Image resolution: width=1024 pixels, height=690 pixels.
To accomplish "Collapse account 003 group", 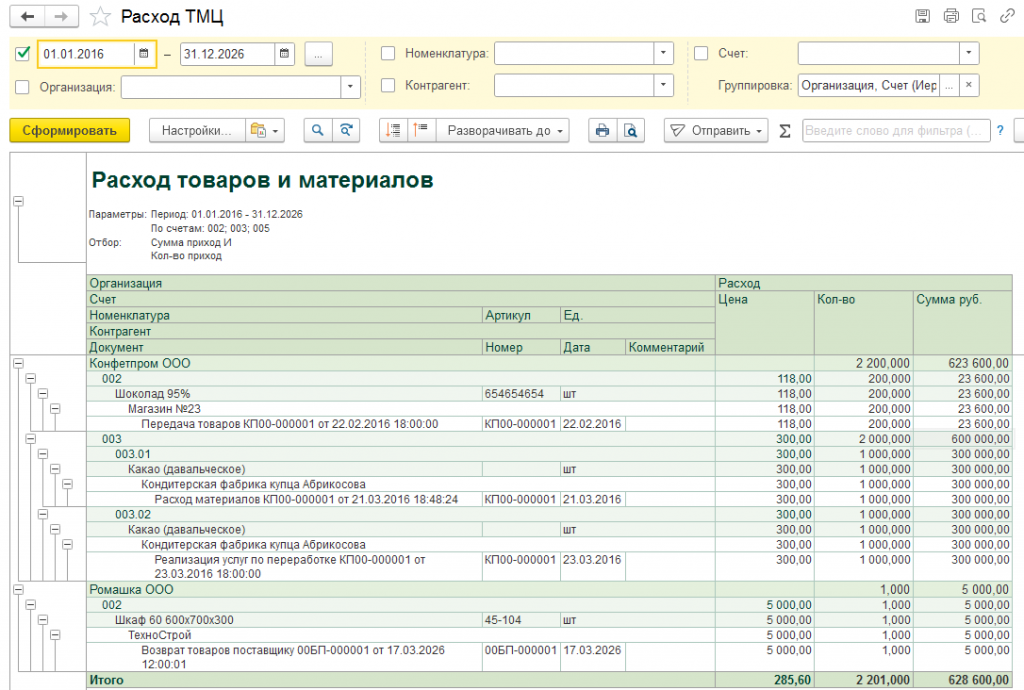I will click(x=31, y=439).
